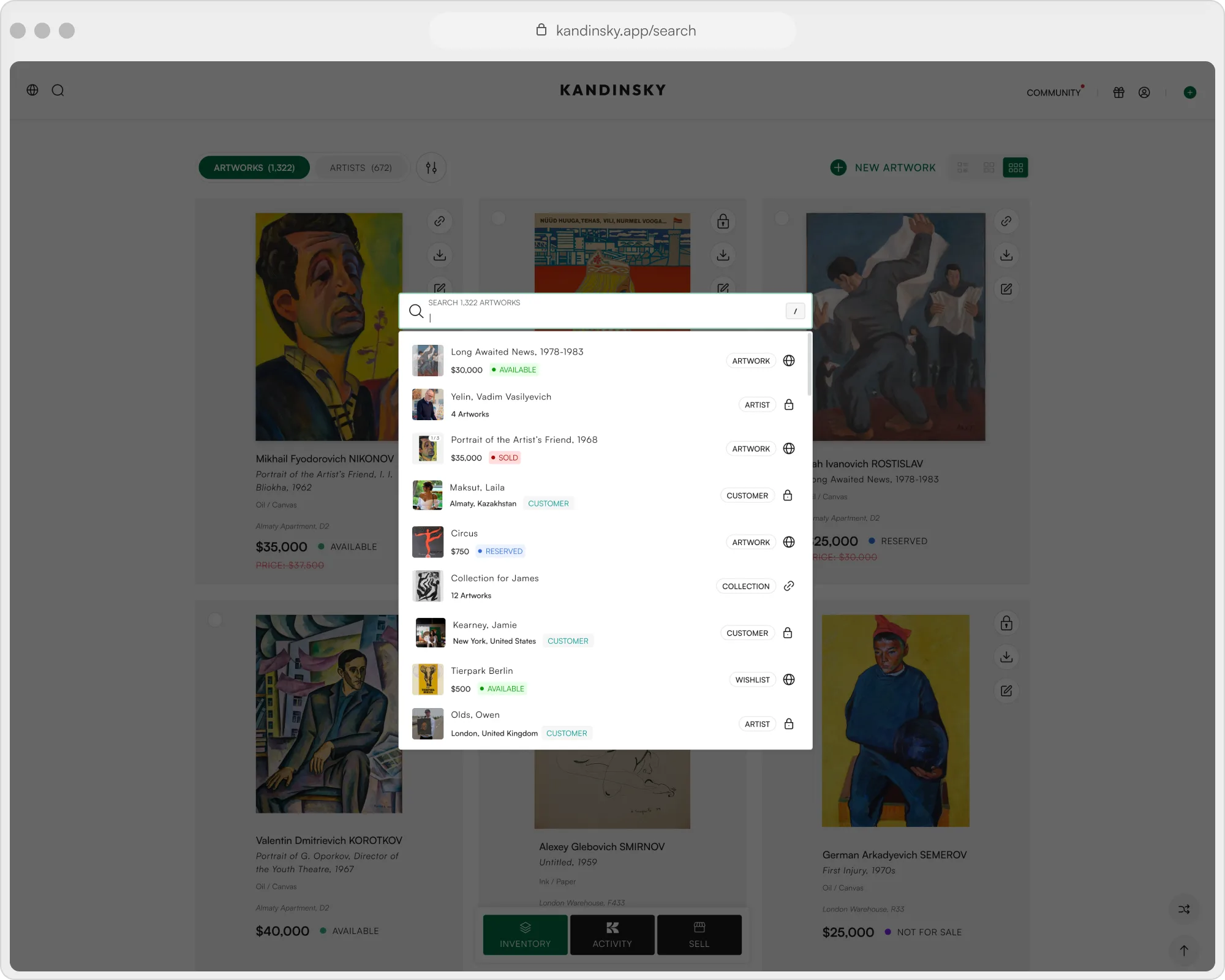This screenshot has width=1225, height=980.
Task: Click the shuffle icon at bottom right
Action: [x=1184, y=910]
